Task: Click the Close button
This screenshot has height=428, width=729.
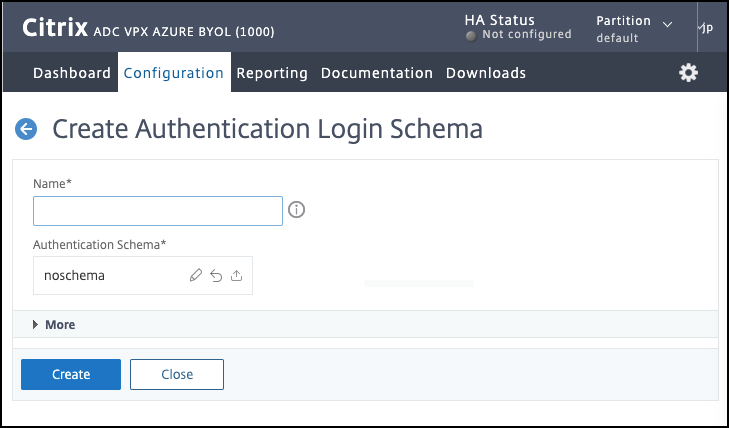Action: 177,374
